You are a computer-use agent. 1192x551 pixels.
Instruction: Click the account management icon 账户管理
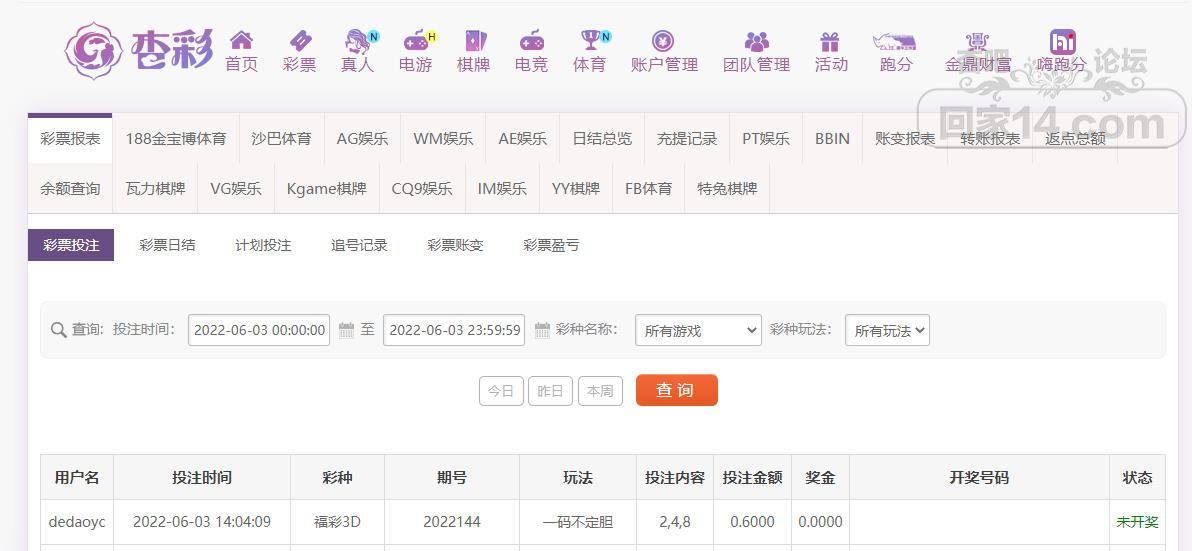pos(663,41)
